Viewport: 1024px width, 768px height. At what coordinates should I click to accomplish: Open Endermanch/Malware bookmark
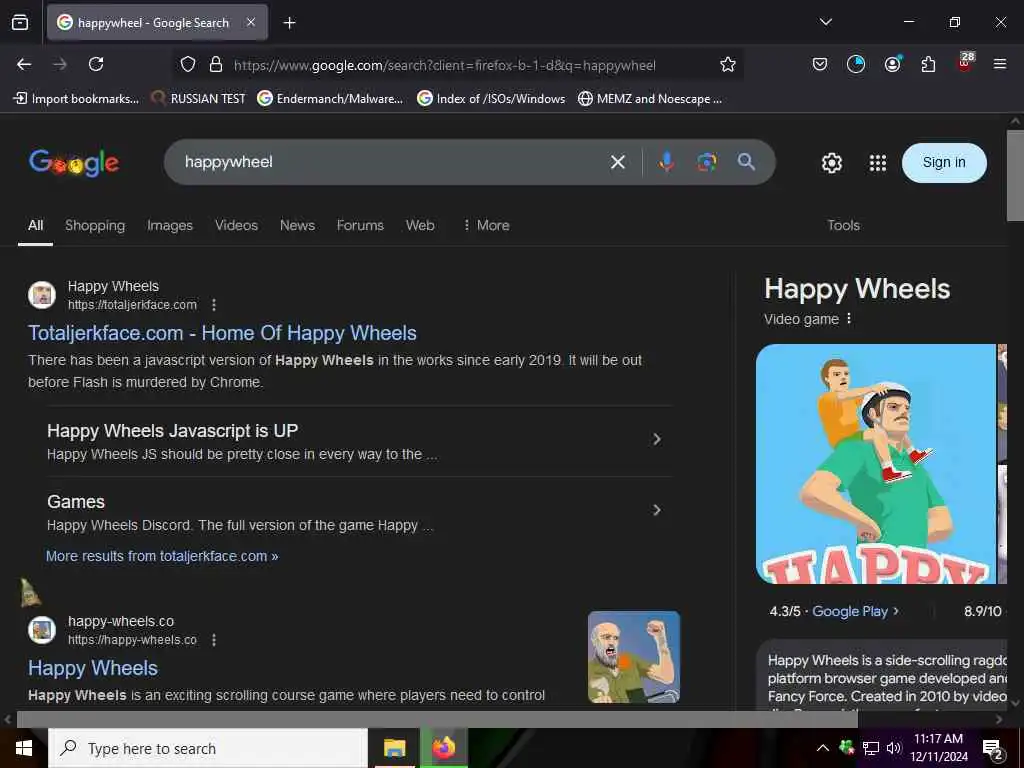[x=330, y=99]
